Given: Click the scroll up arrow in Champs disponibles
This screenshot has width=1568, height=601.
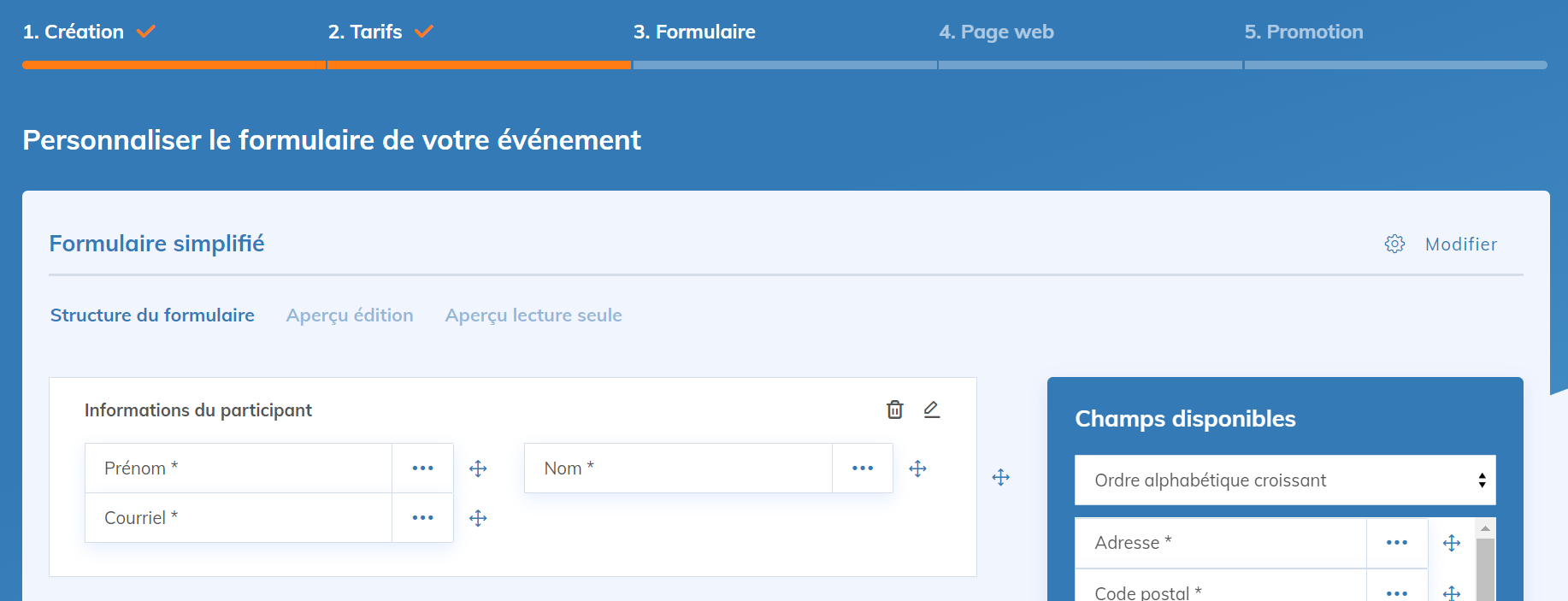Looking at the screenshot, I should coord(1485,528).
